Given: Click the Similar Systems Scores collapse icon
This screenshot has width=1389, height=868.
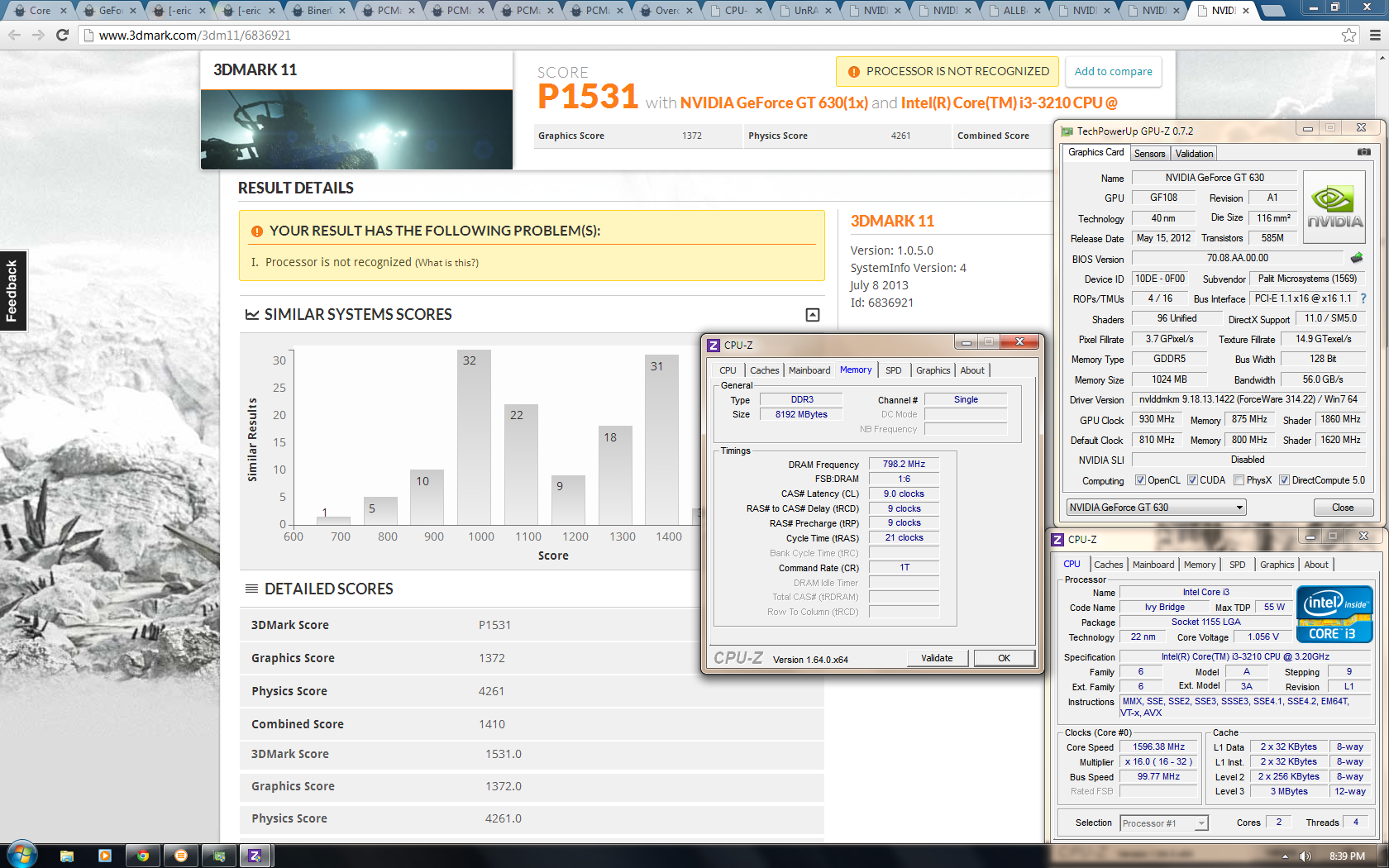Looking at the screenshot, I should (813, 315).
